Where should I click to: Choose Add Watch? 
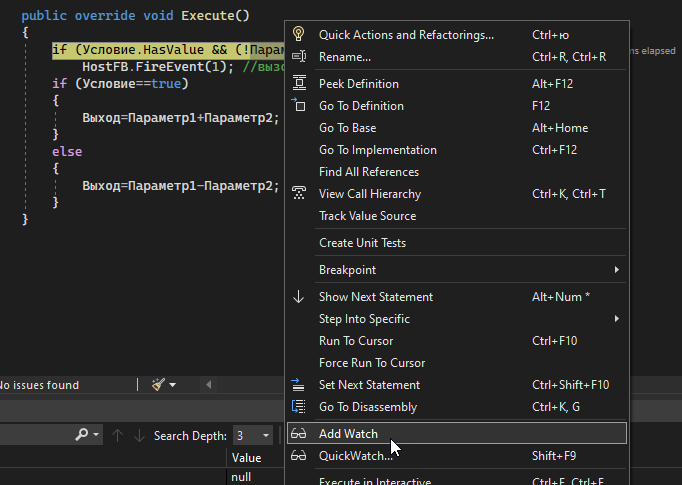(457, 433)
